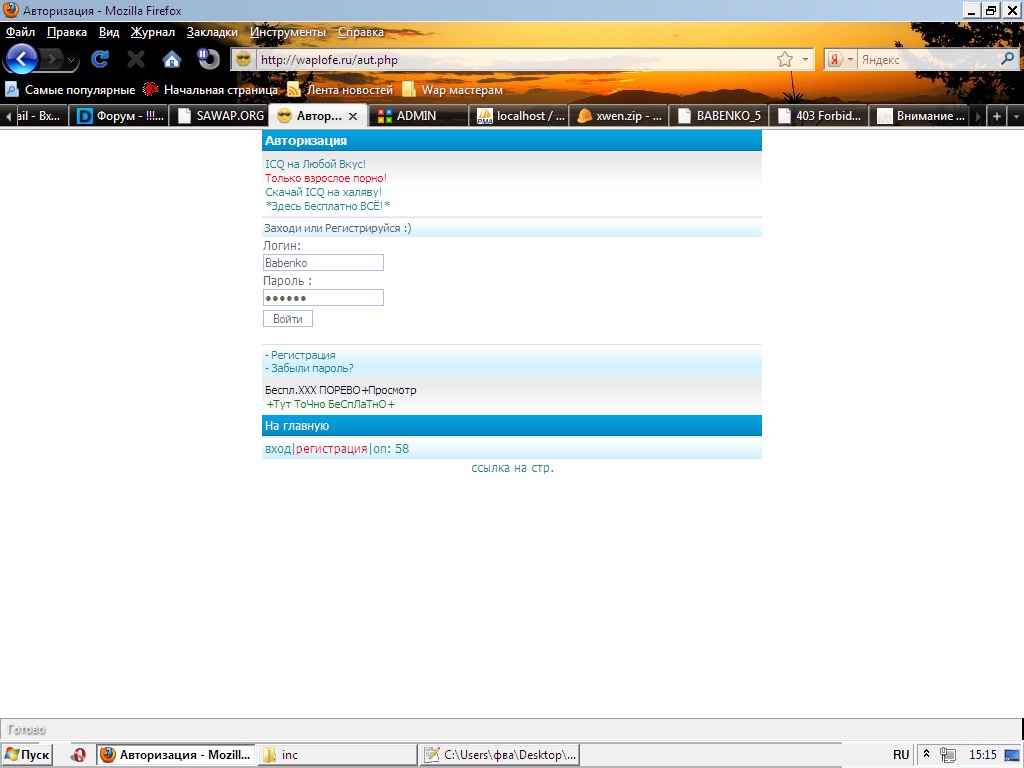The height and width of the screenshot is (768, 1024).
Task: Open the C:\Users Desktop Notepad taskbar item
Action: (x=500, y=754)
